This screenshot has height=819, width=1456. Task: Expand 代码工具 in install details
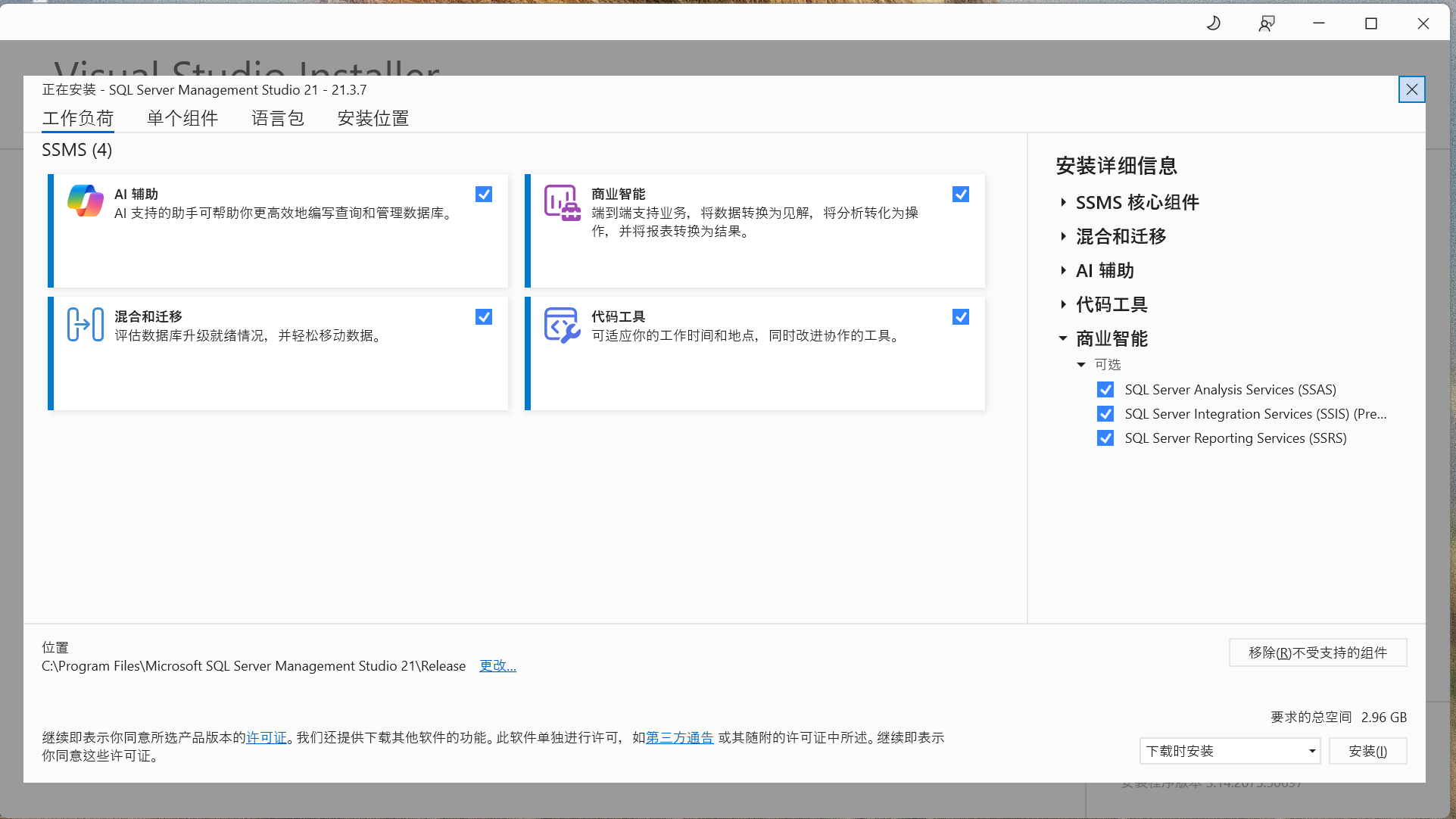[1064, 304]
